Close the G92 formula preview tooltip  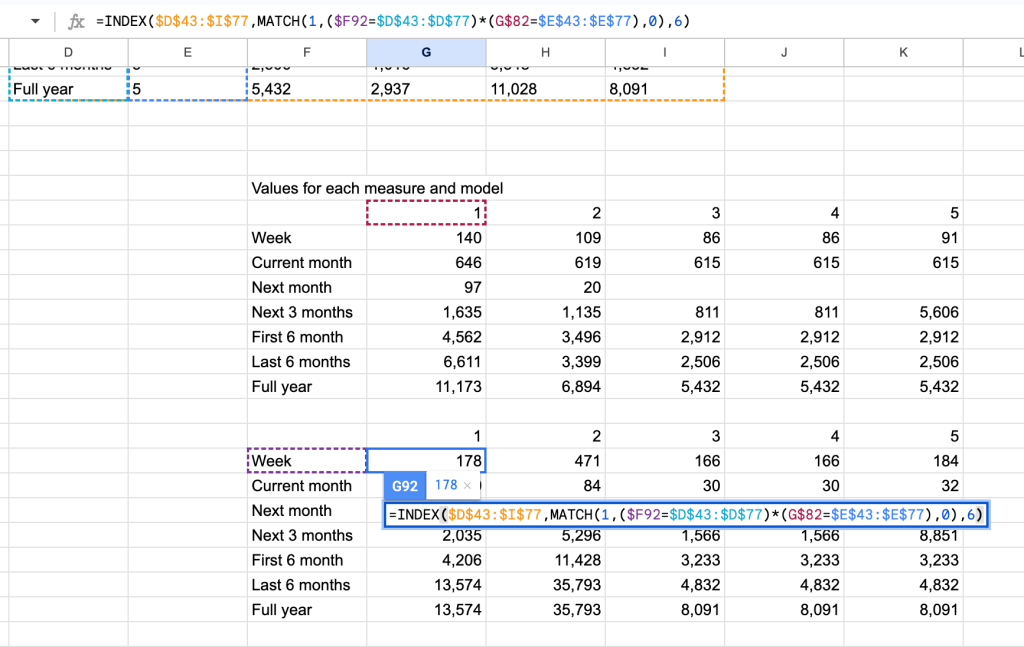coord(467,485)
